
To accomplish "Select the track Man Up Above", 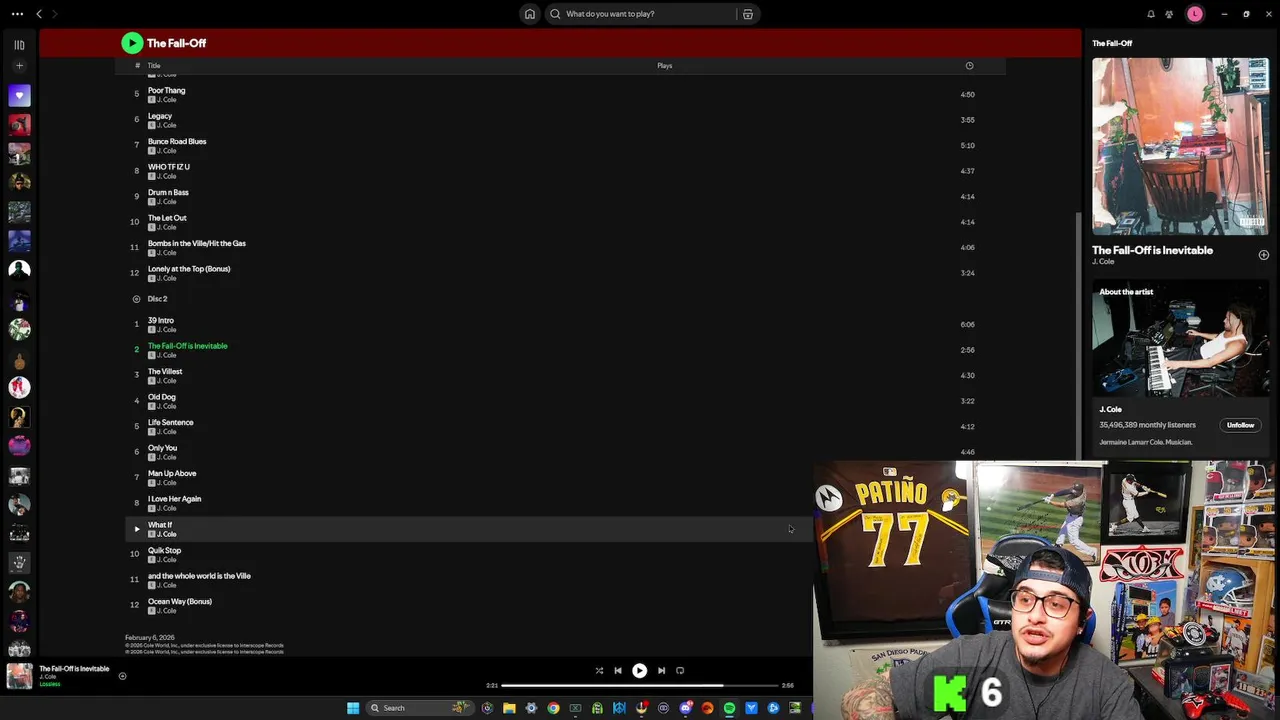I will [172, 473].
